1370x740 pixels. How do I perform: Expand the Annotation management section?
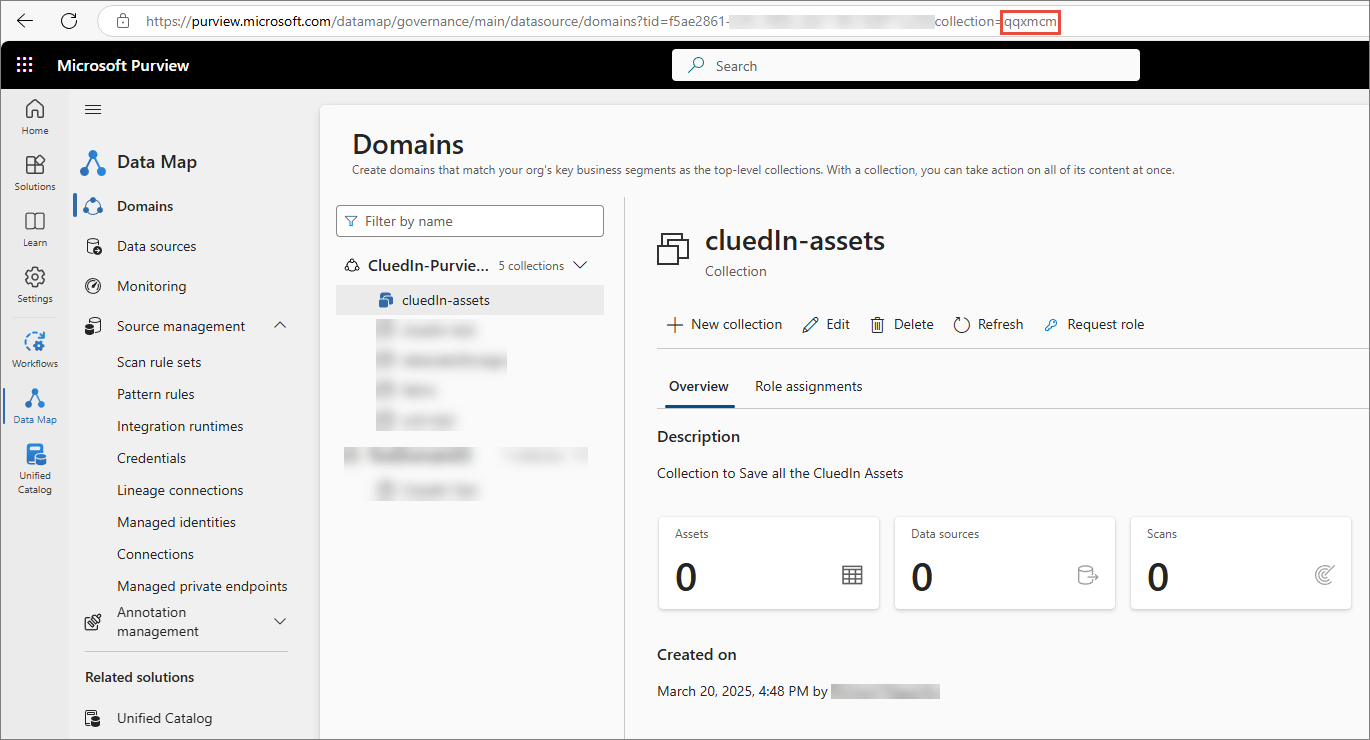(x=280, y=622)
